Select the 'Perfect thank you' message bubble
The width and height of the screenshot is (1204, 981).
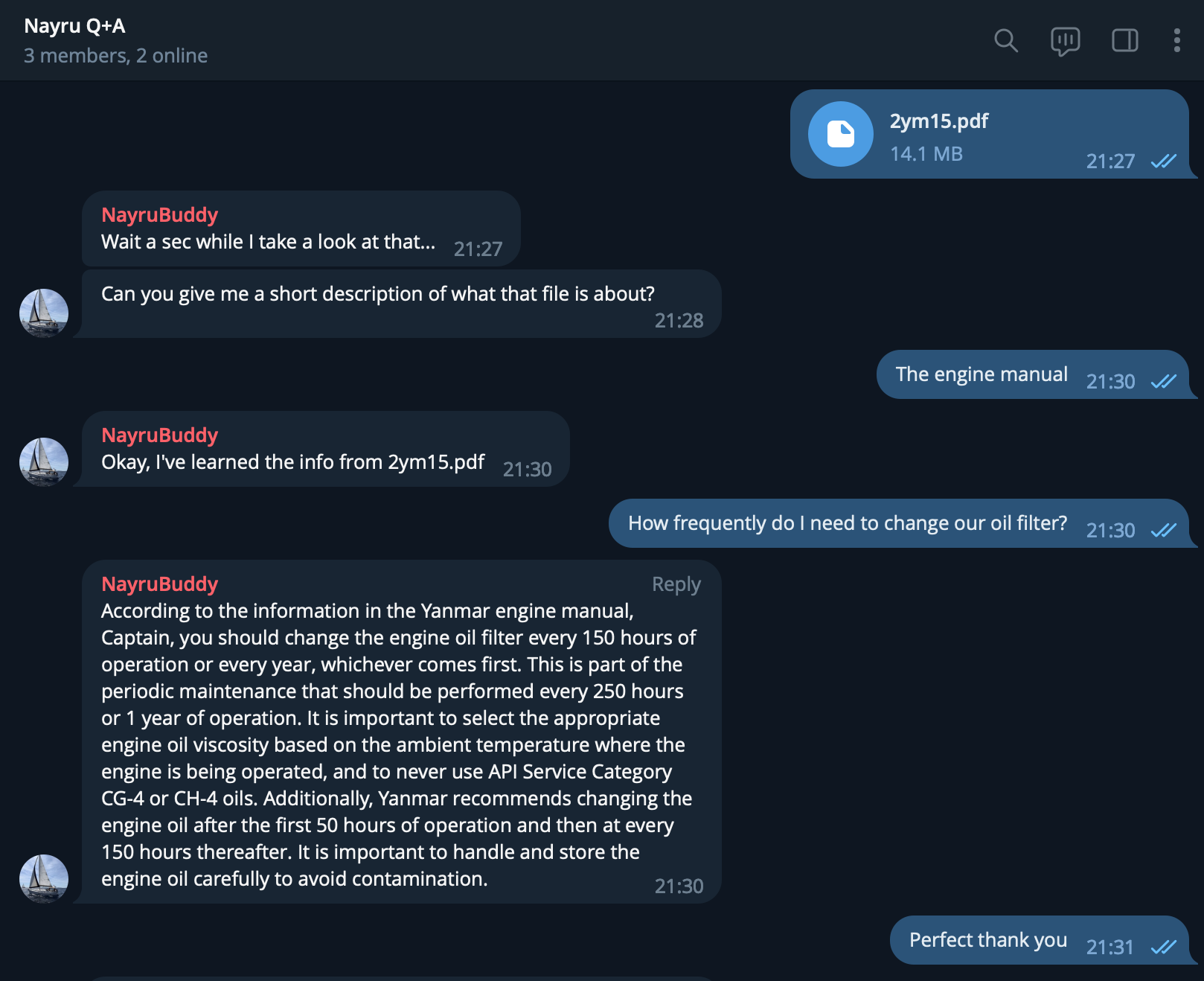[987, 940]
